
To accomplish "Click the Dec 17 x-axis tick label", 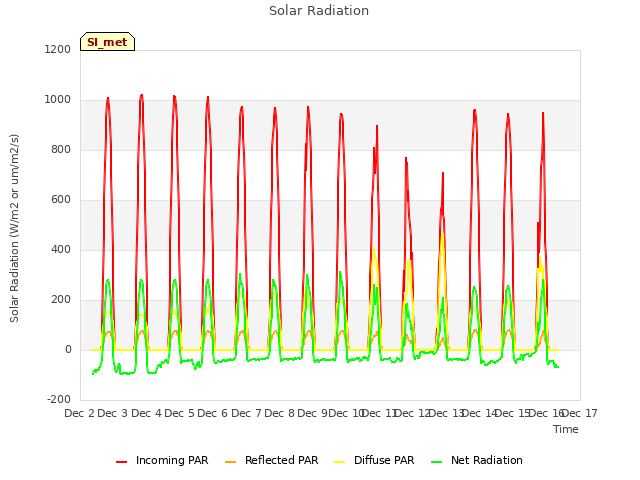I will click(x=580, y=413).
